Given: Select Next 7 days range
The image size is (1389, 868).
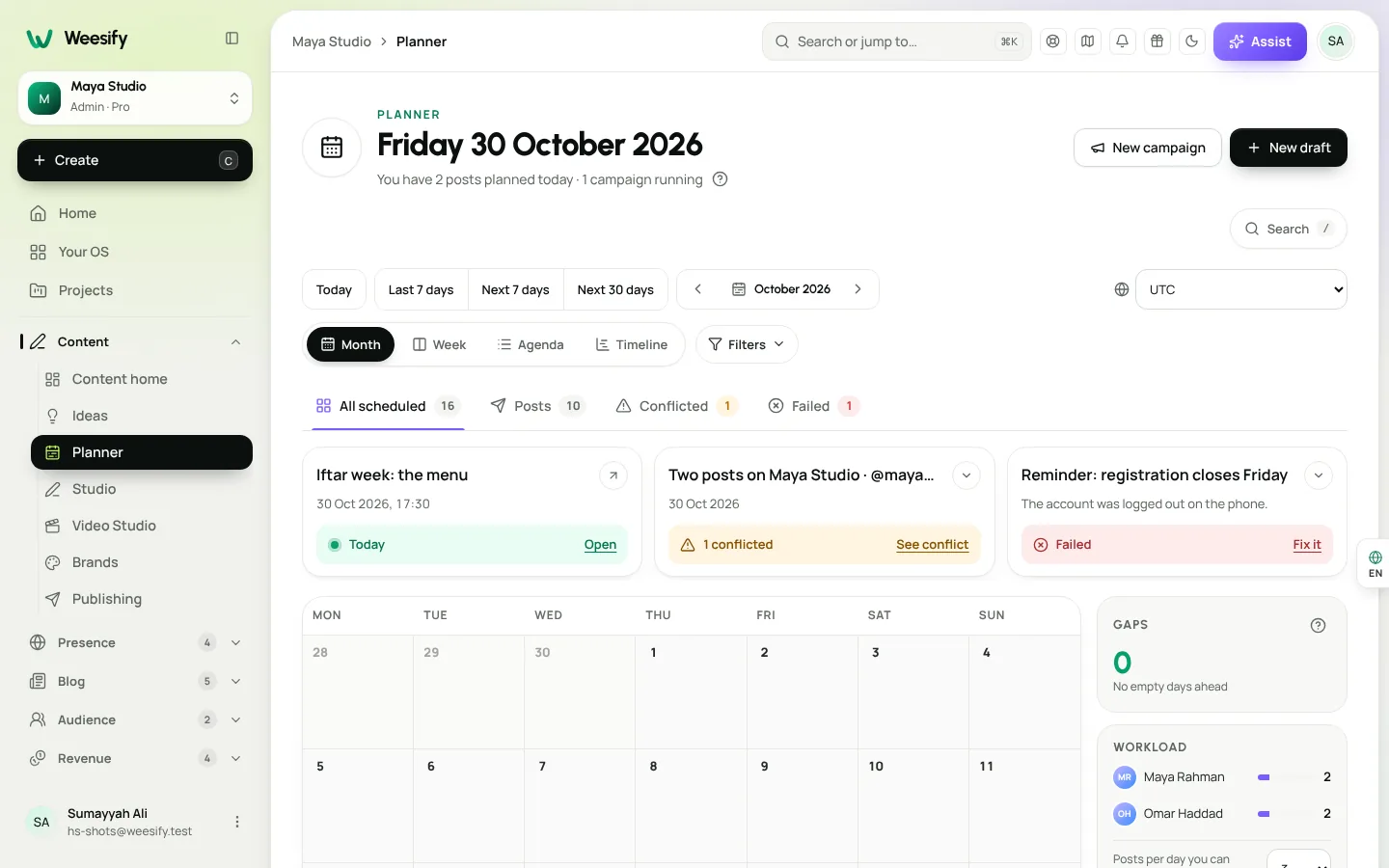Looking at the screenshot, I should click(x=515, y=289).
